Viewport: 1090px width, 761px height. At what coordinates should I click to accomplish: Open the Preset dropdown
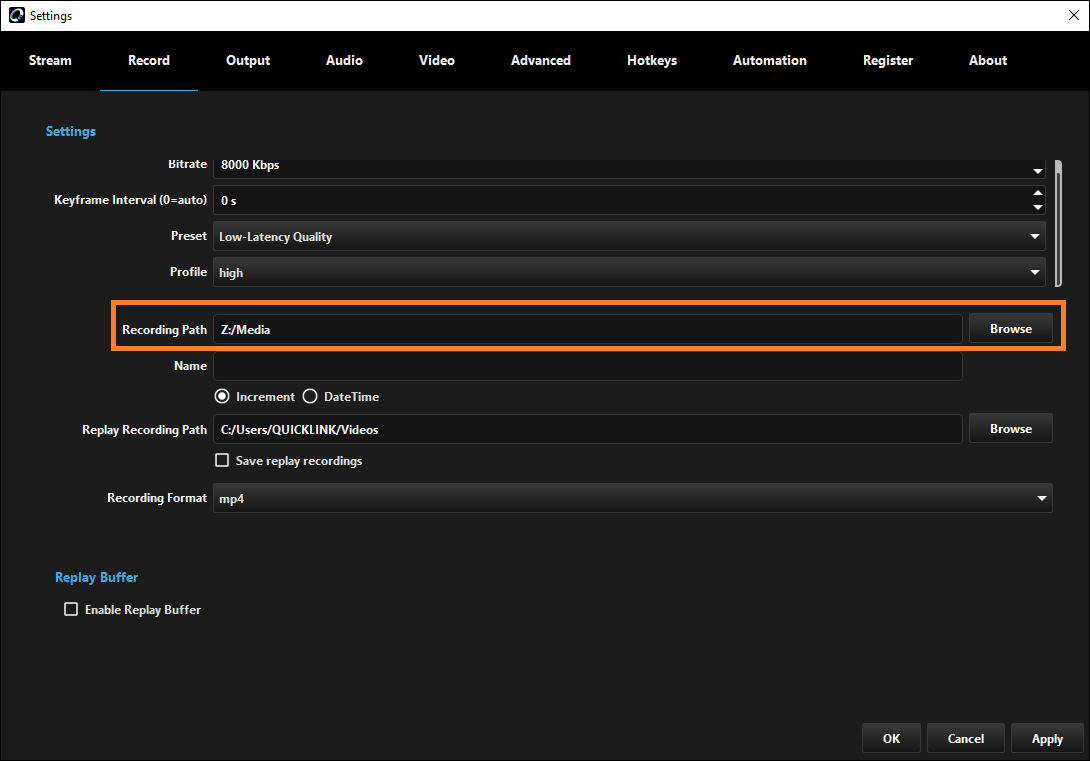[x=629, y=236]
